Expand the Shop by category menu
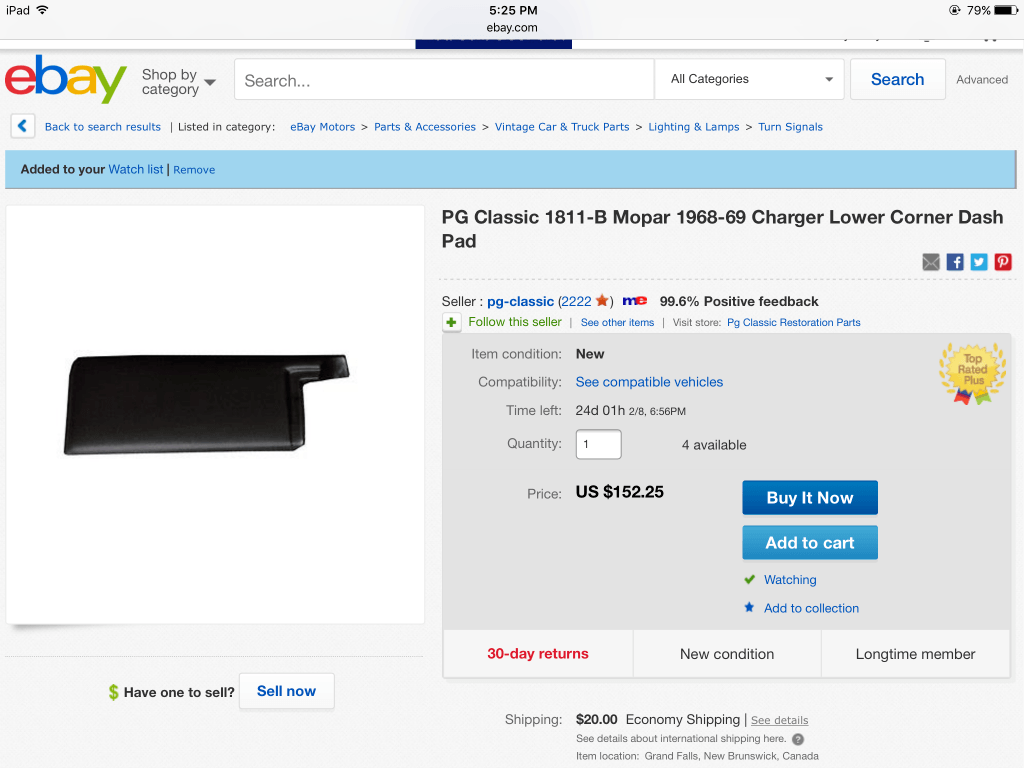 tap(178, 82)
